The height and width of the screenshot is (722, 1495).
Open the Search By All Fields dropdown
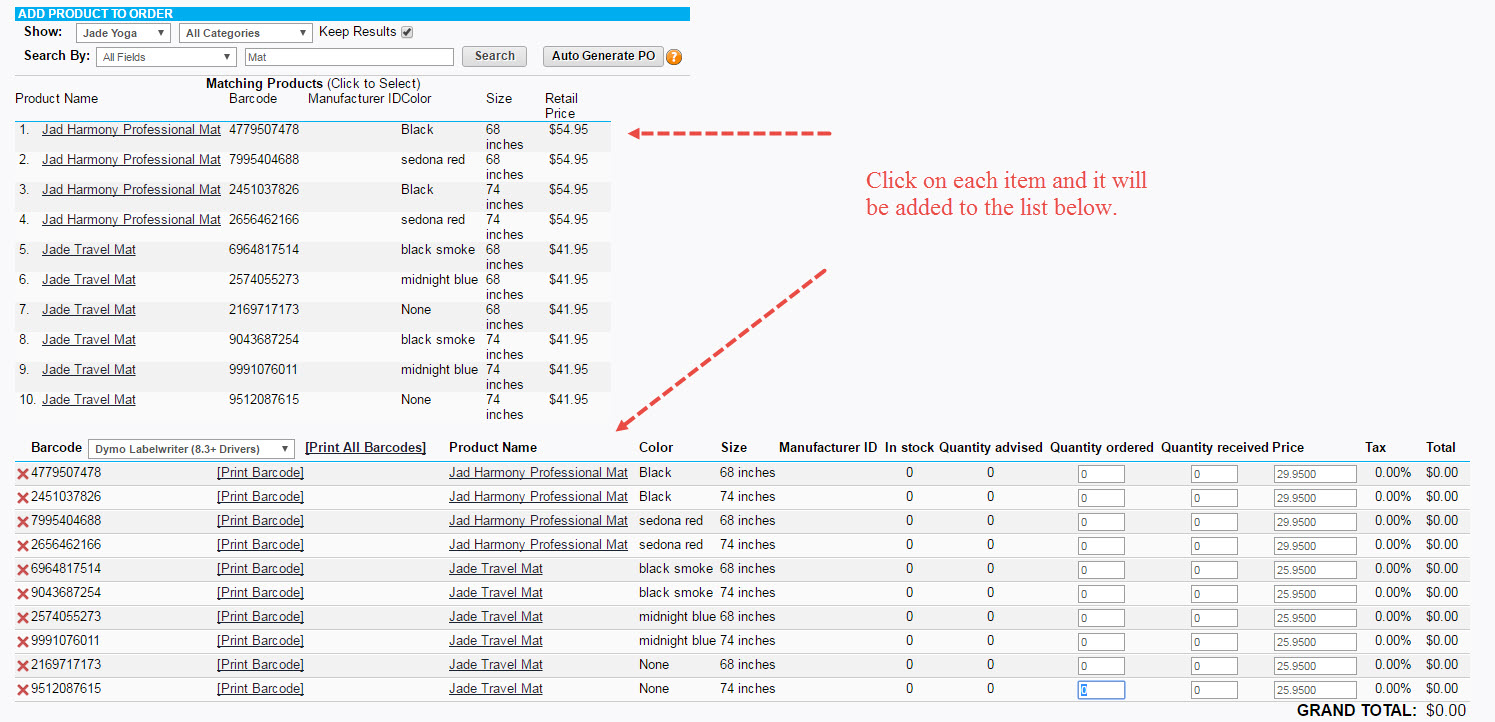(x=165, y=56)
